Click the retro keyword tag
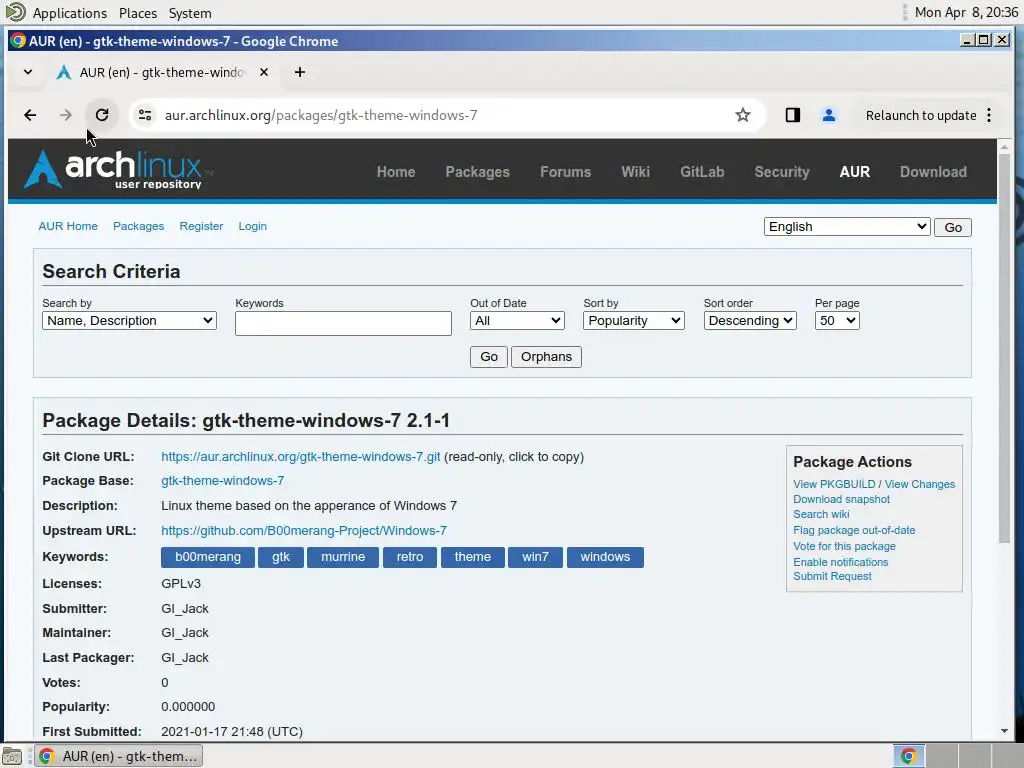The width and height of the screenshot is (1024, 768). pyautogui.click(x=409, y=557)
